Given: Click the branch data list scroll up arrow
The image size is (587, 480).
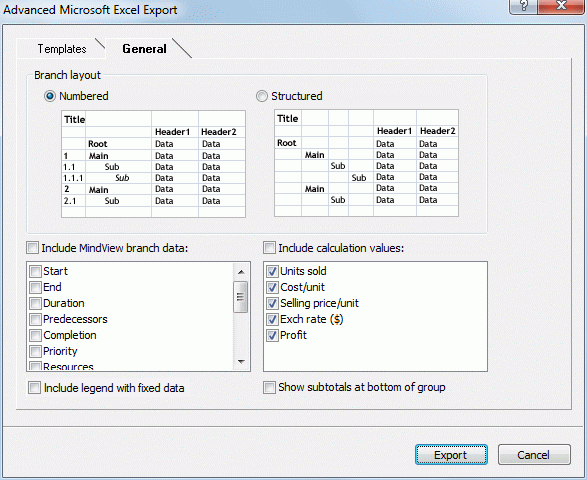Looking at the screenshot, I should click(241, 271).
